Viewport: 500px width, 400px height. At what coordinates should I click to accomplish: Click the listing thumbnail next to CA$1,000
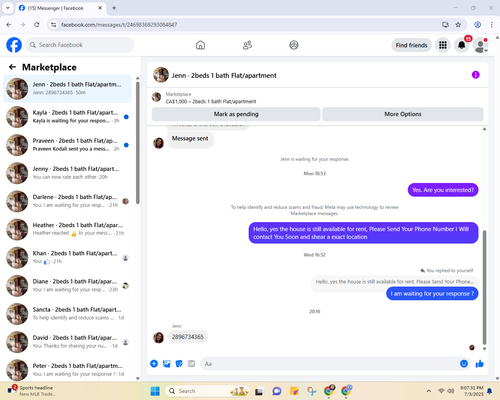pyautogui.click(x=156, y=97)
